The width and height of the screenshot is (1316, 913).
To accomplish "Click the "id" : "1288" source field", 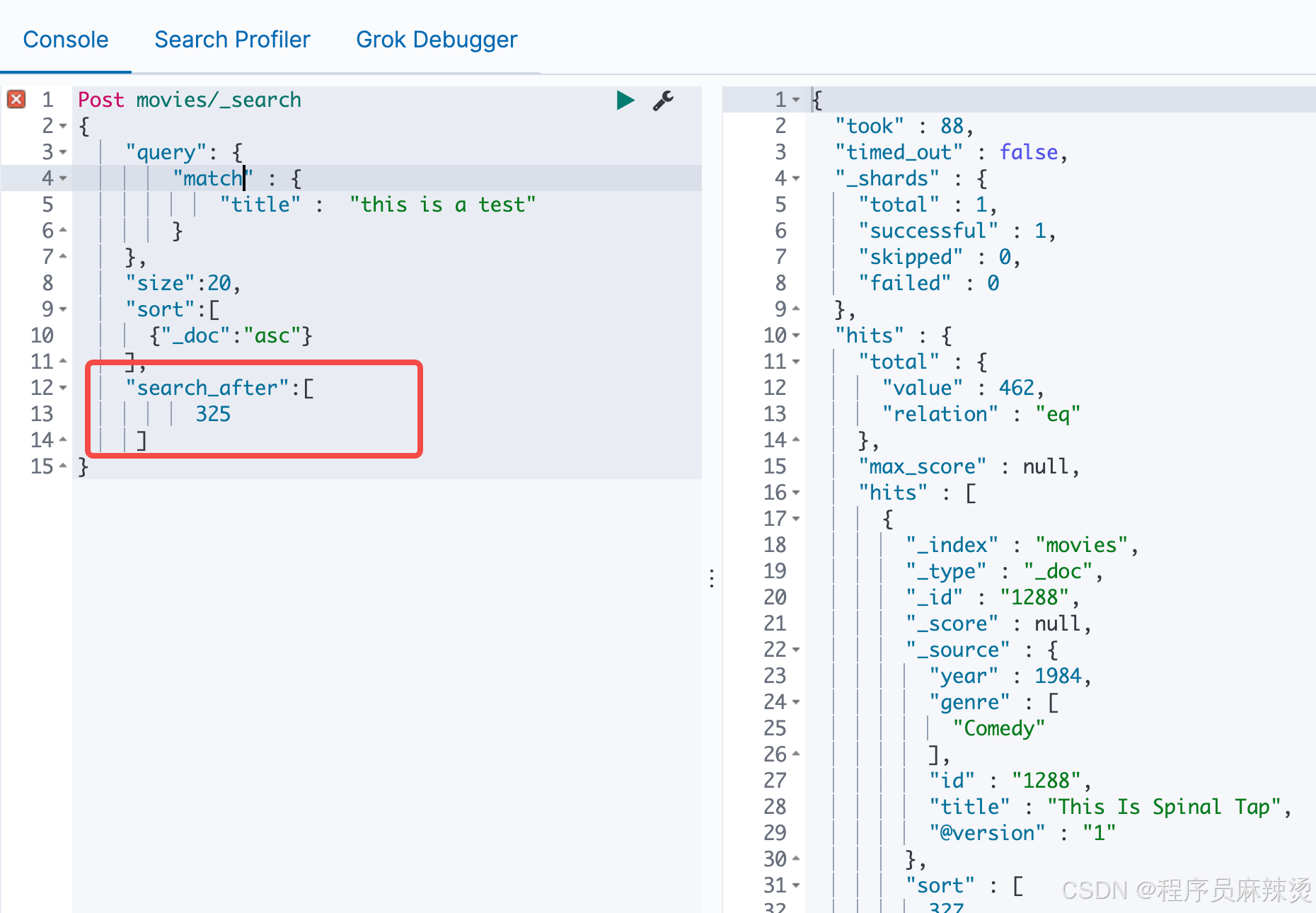I will tap(1010, 781).
